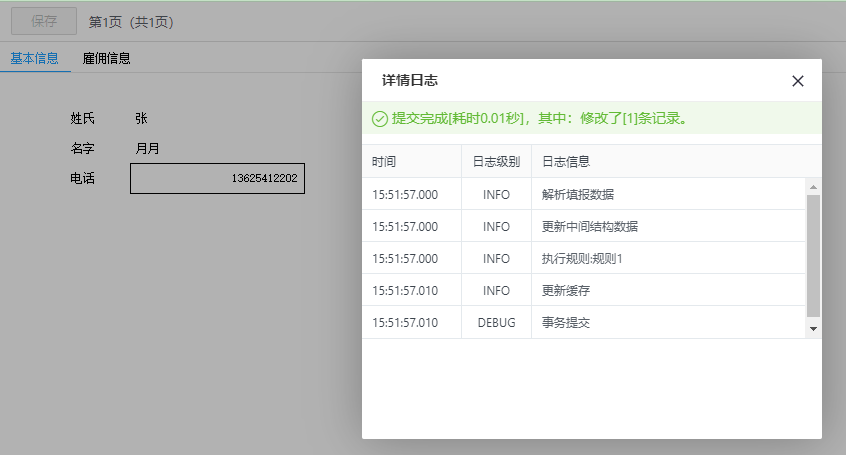The width and height of the screenshot is (846, 455).
Task: Click the DEBUG level cell
Action: (496, 323)
